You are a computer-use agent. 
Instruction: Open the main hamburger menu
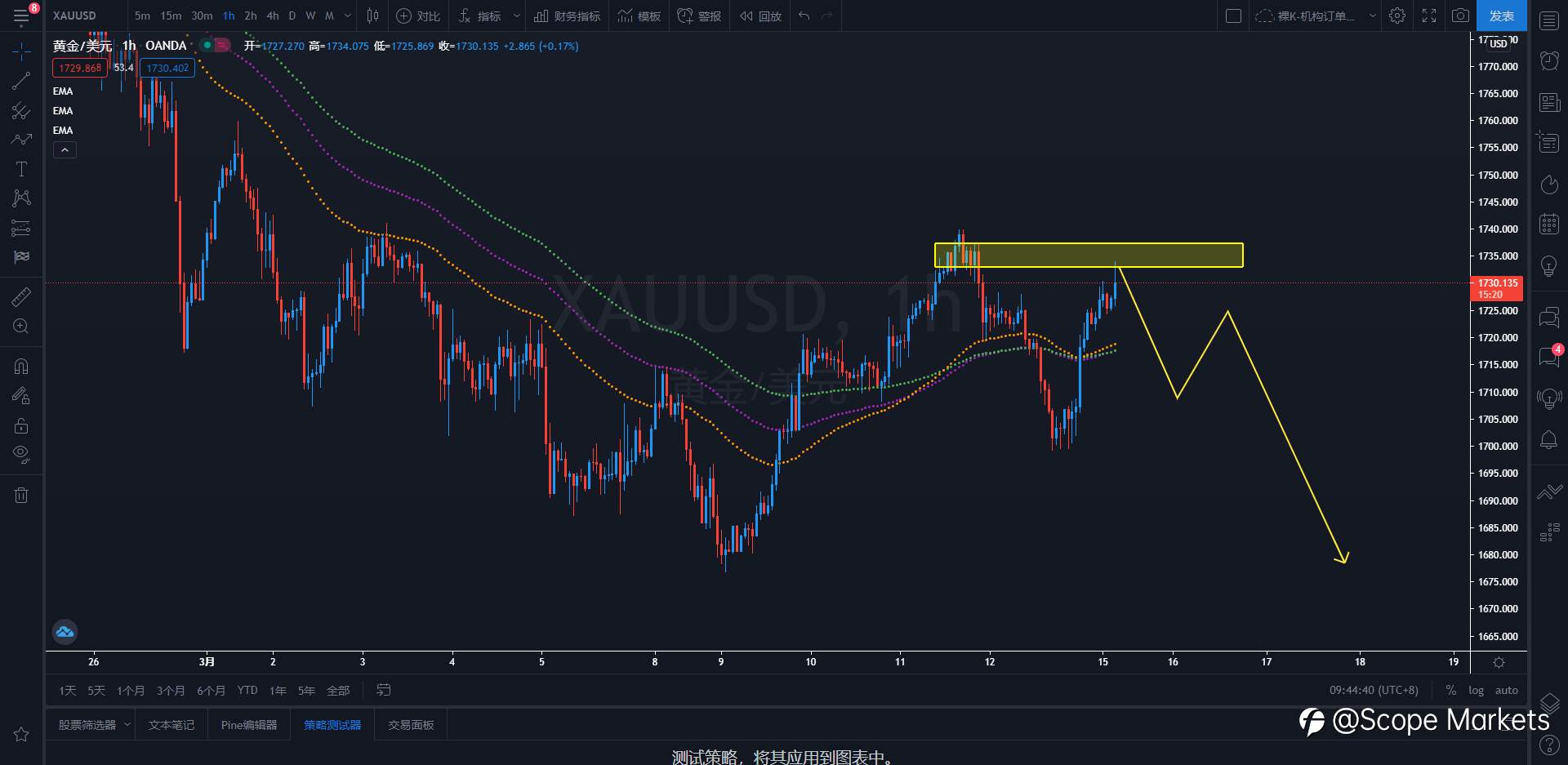click(x=21, y=16)
